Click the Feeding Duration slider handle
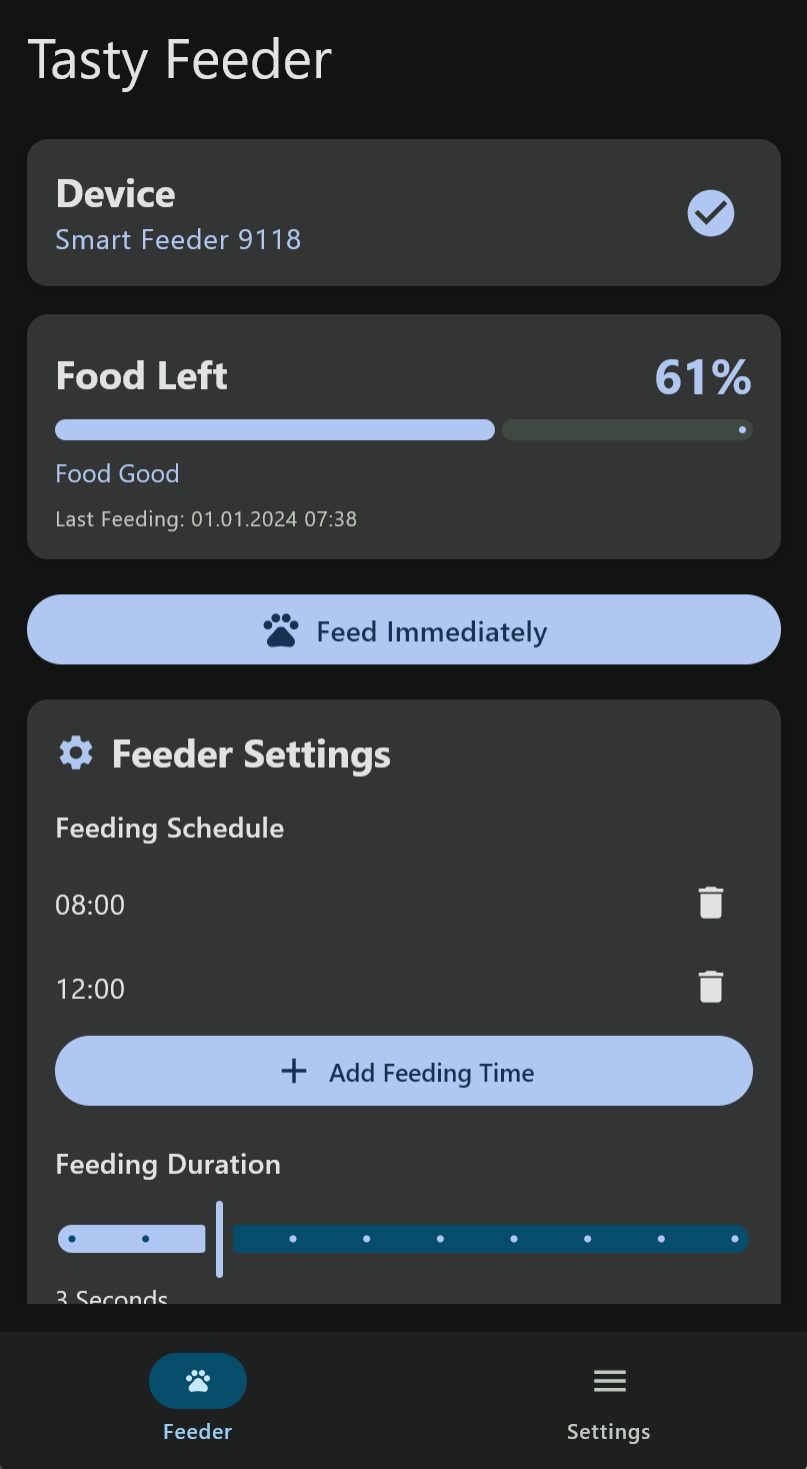The image size is (807, 1469). point(219,1239)
